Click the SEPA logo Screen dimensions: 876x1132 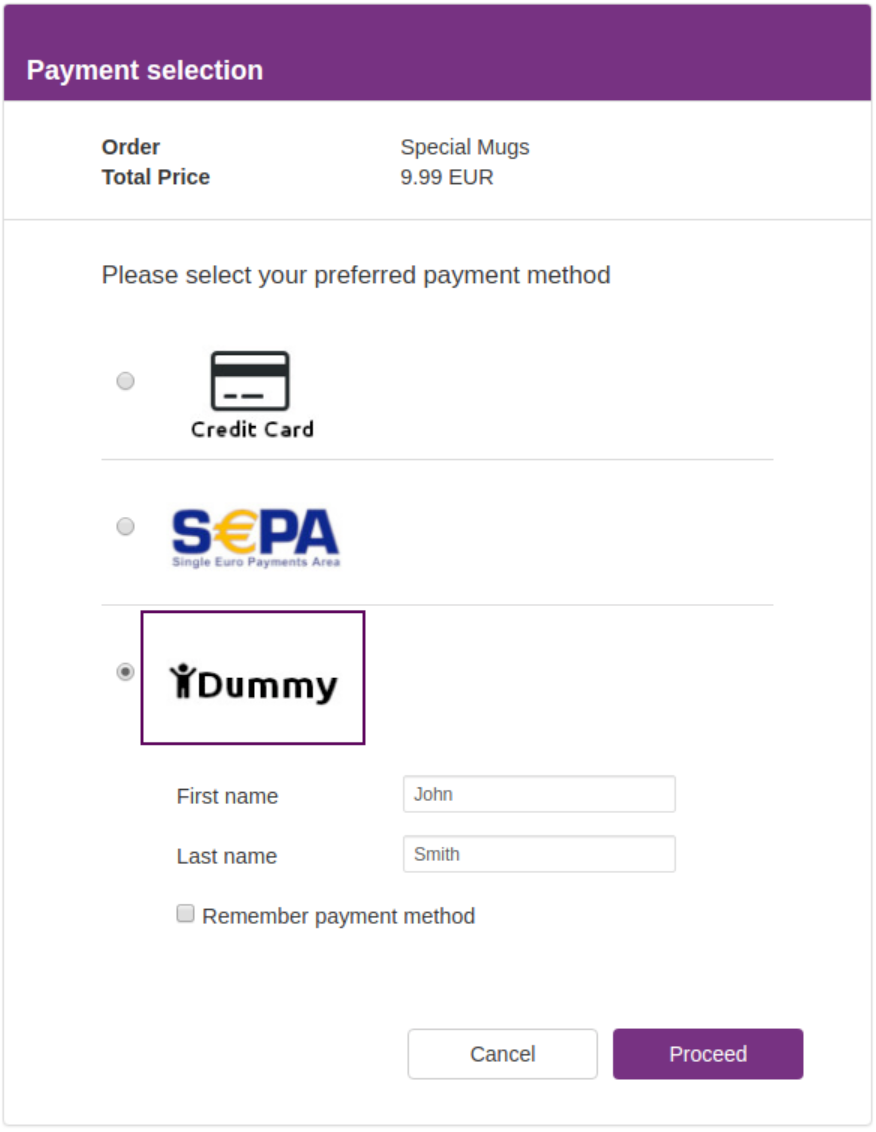[x=255, y=536]
